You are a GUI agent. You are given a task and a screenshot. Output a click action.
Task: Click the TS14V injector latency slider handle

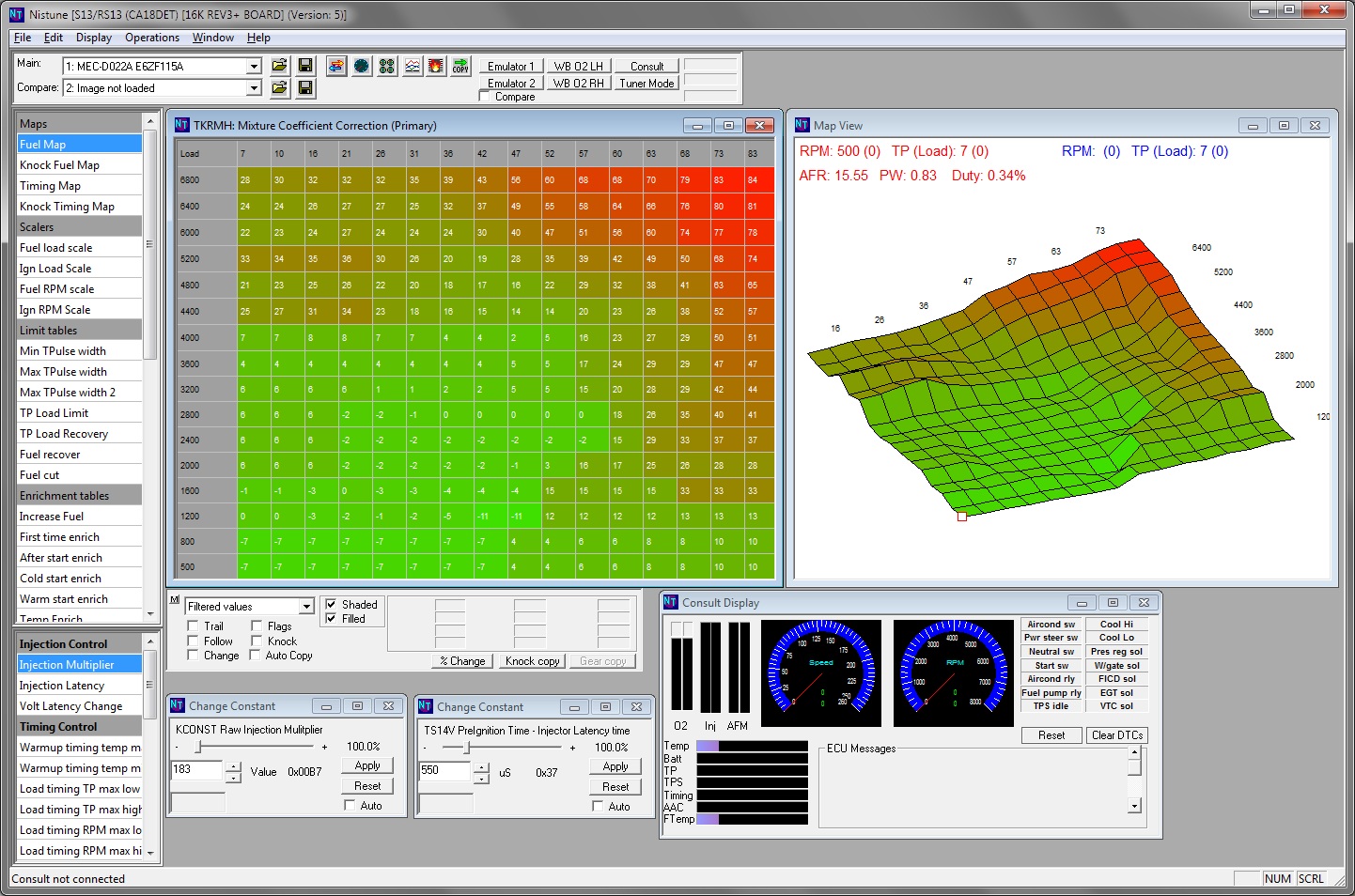(467, 748)
